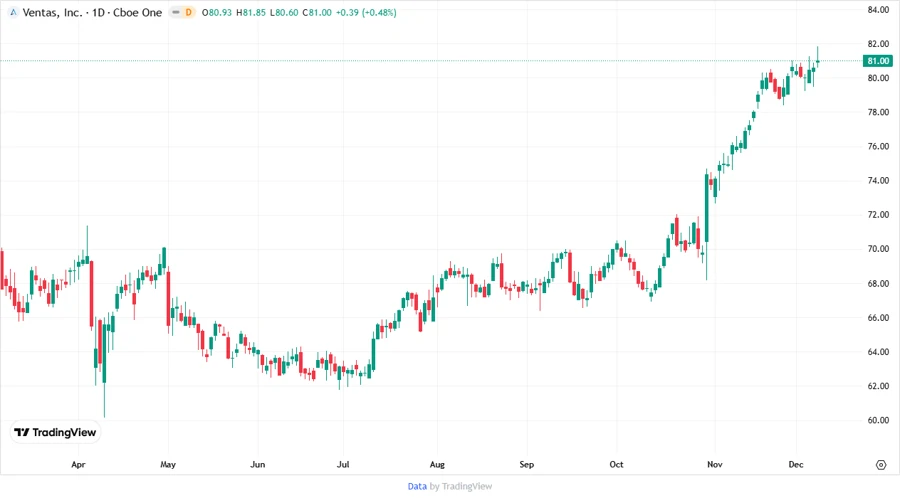The width and height of the screenshot is (900, 498).
Task: Click the open value O80.93
Action: click(x=217, y=13)
